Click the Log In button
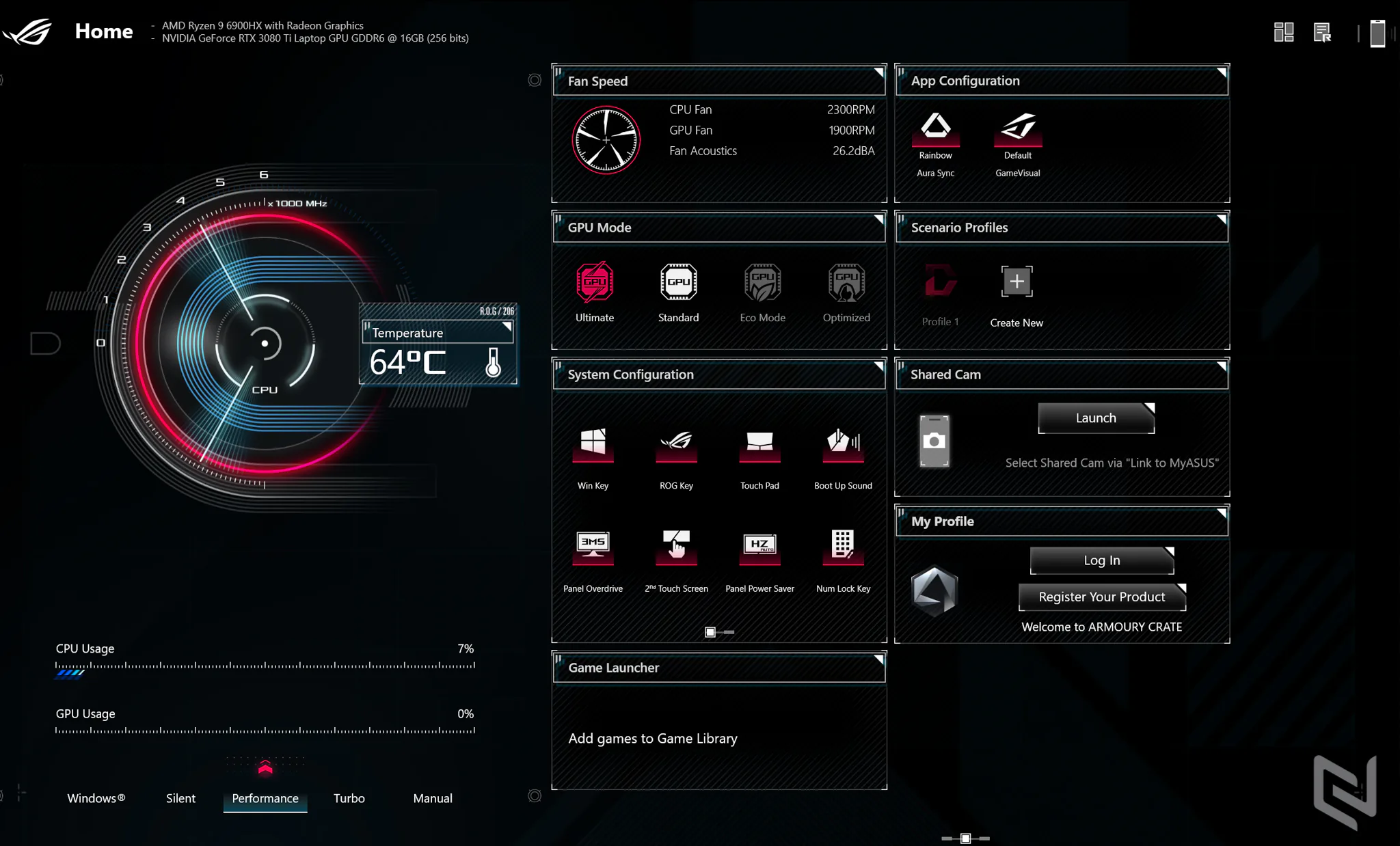The image size is (1400, 846). tap(1102, 560)
